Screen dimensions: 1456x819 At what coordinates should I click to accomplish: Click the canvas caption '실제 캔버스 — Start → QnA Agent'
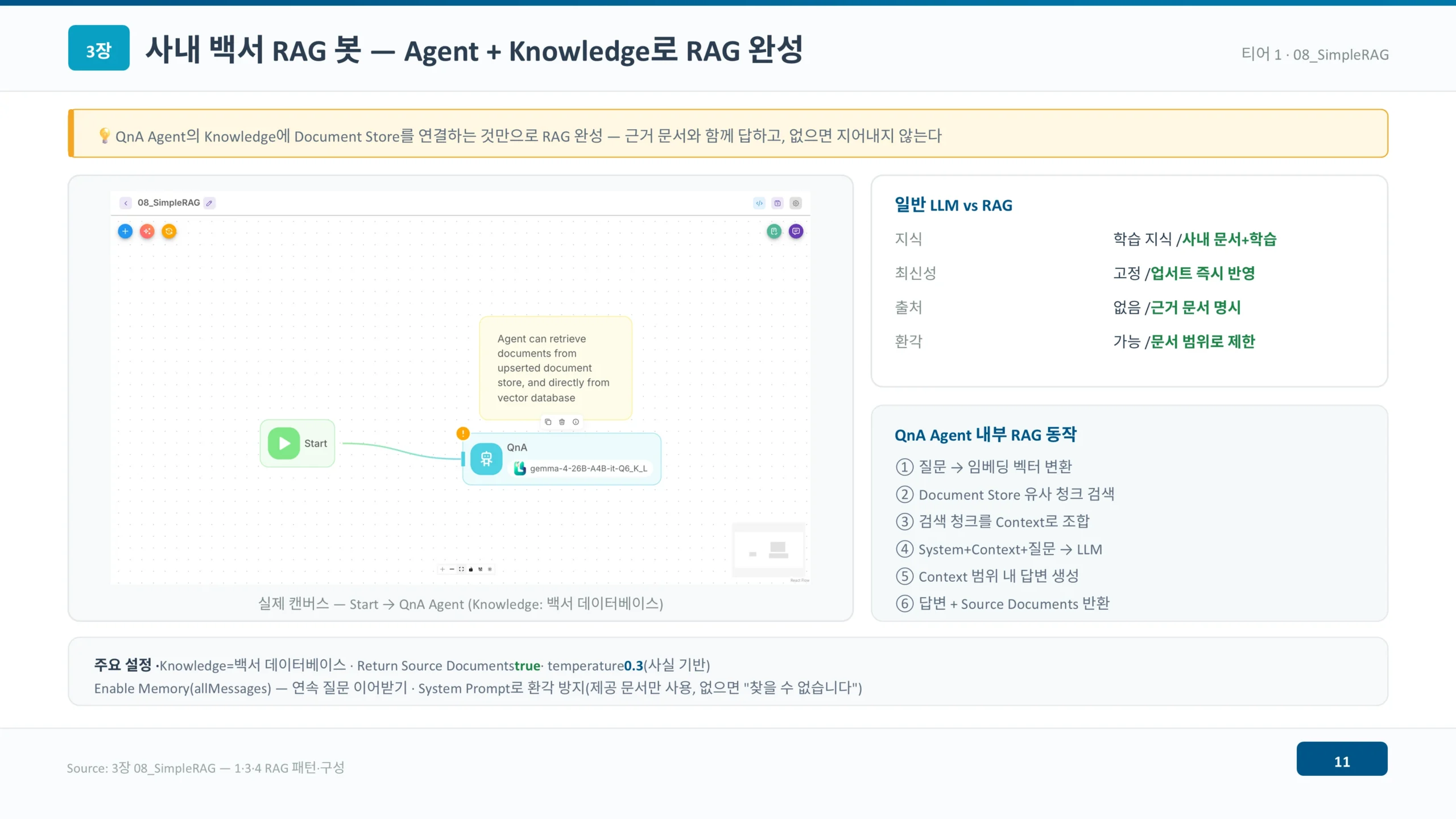(461, 604)
